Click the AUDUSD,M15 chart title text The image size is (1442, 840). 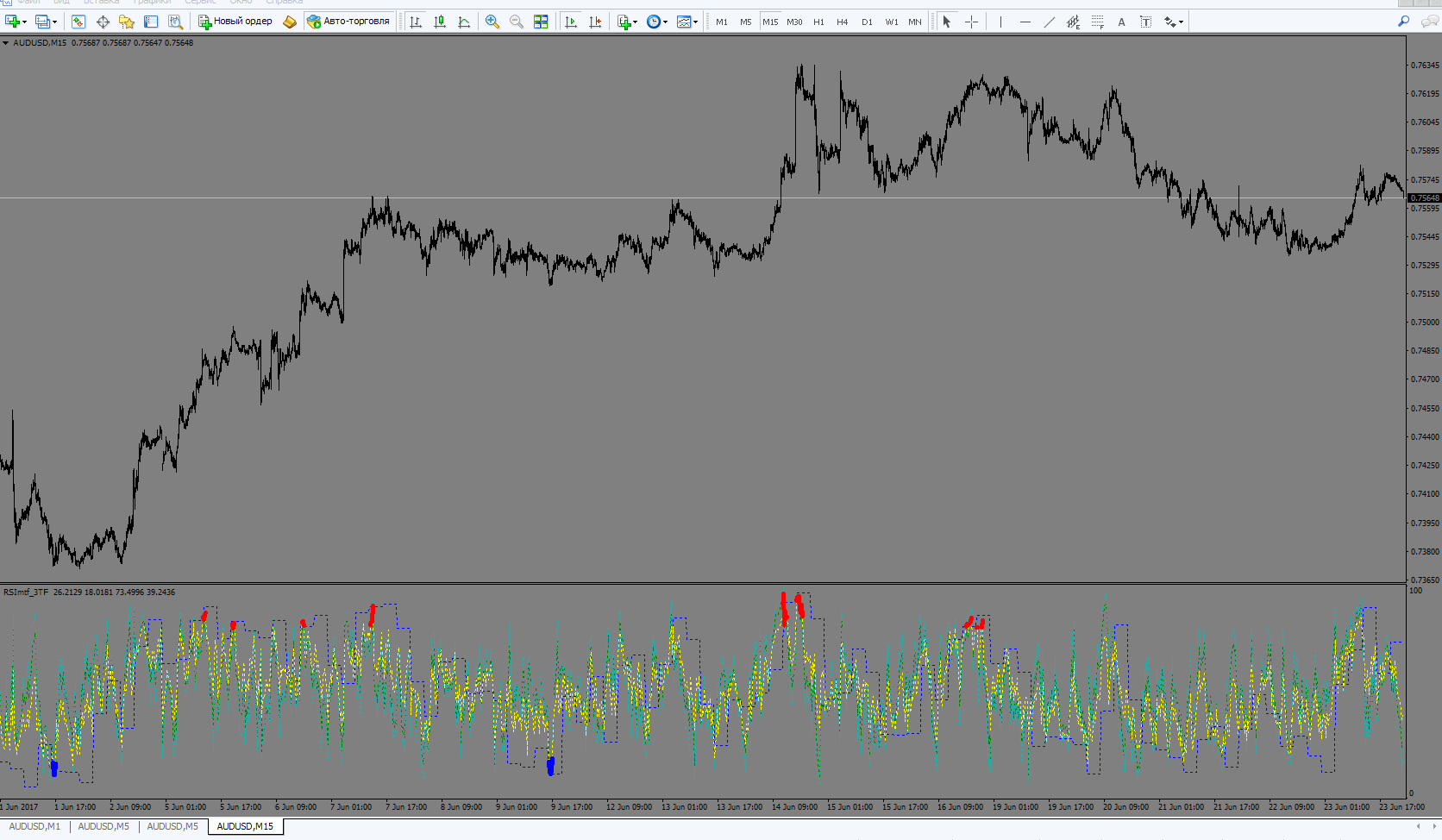[x=40, y=43]
